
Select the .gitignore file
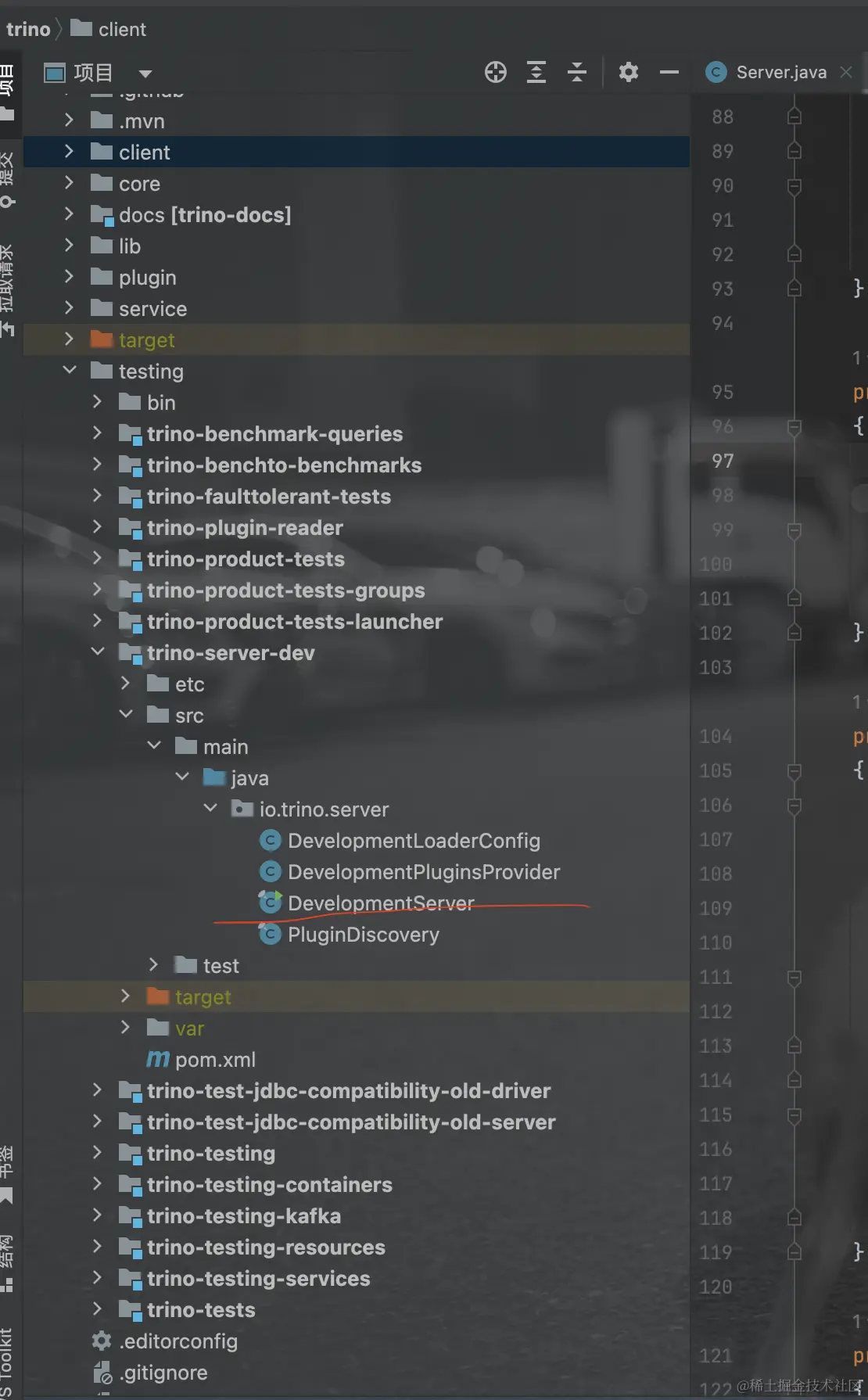click(x=163, y=1373)
